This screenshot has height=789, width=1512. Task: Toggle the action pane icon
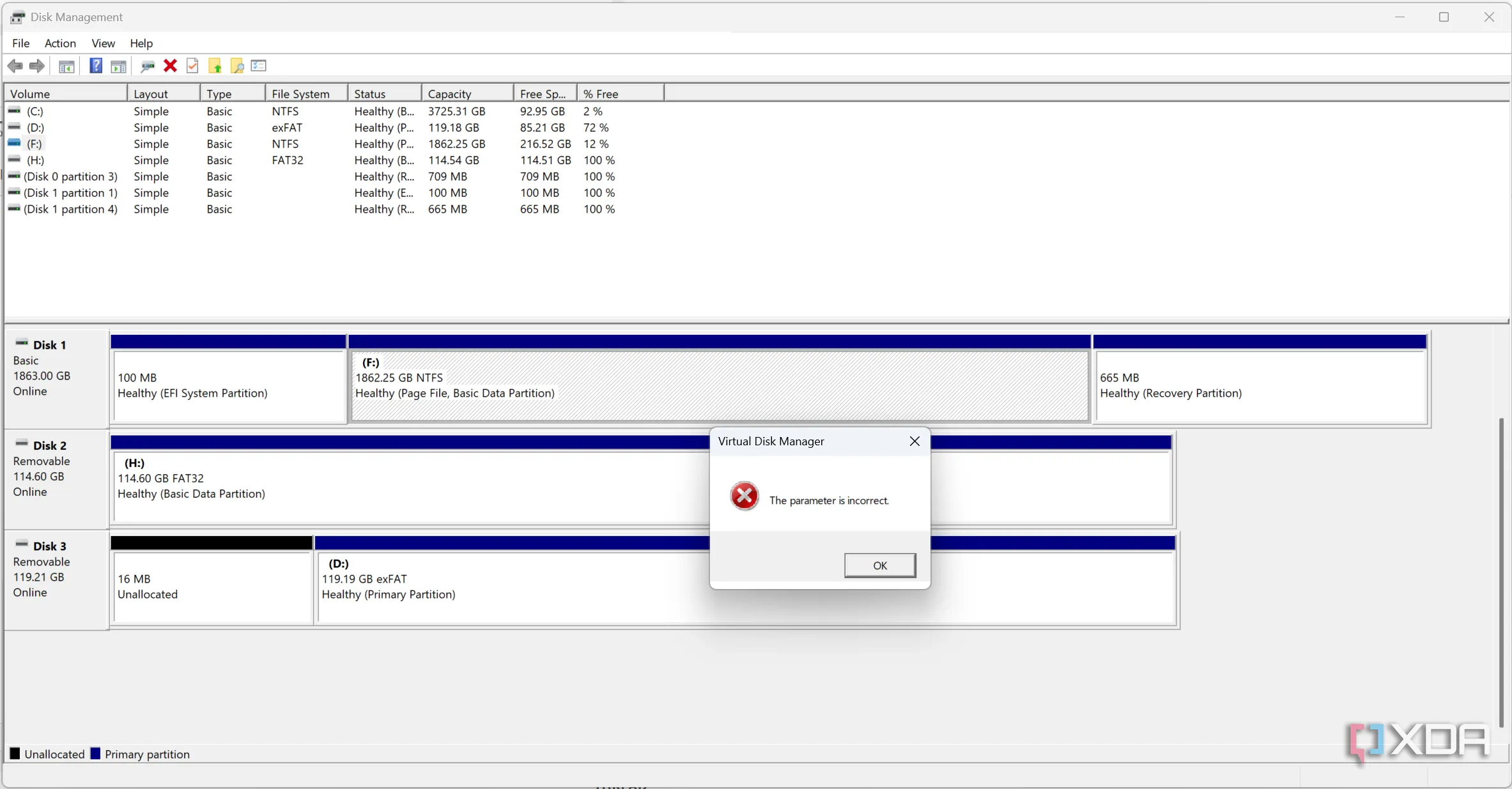[118, 66]
